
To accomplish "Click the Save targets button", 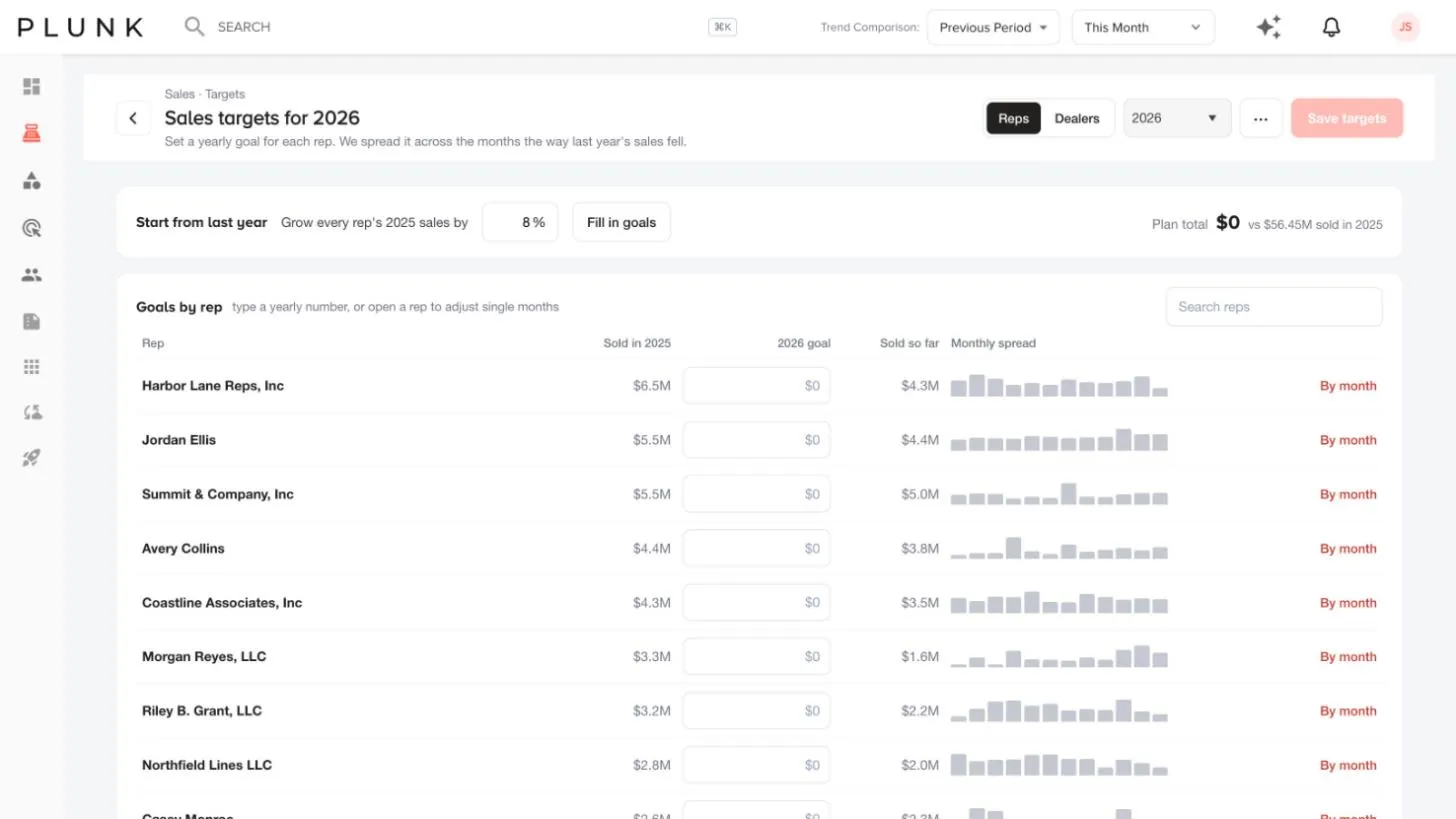I will (1347, 118).
